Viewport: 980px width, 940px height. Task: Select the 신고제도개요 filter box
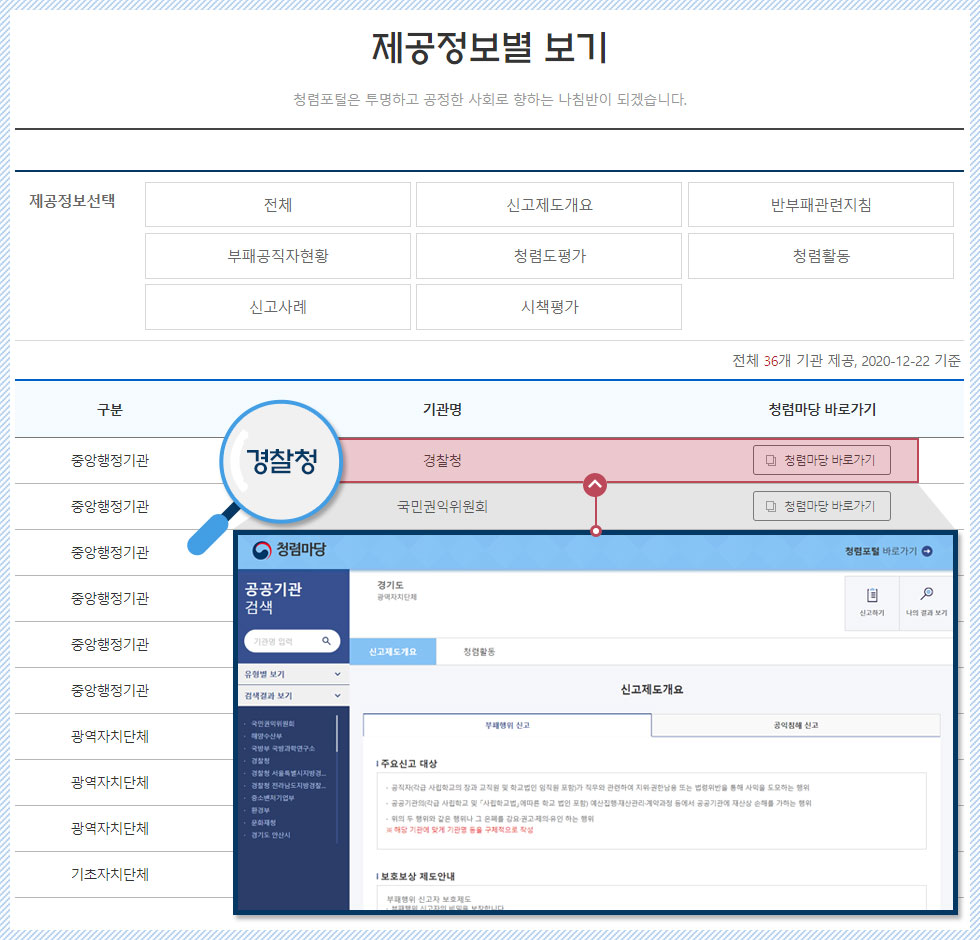click(549, 204)
